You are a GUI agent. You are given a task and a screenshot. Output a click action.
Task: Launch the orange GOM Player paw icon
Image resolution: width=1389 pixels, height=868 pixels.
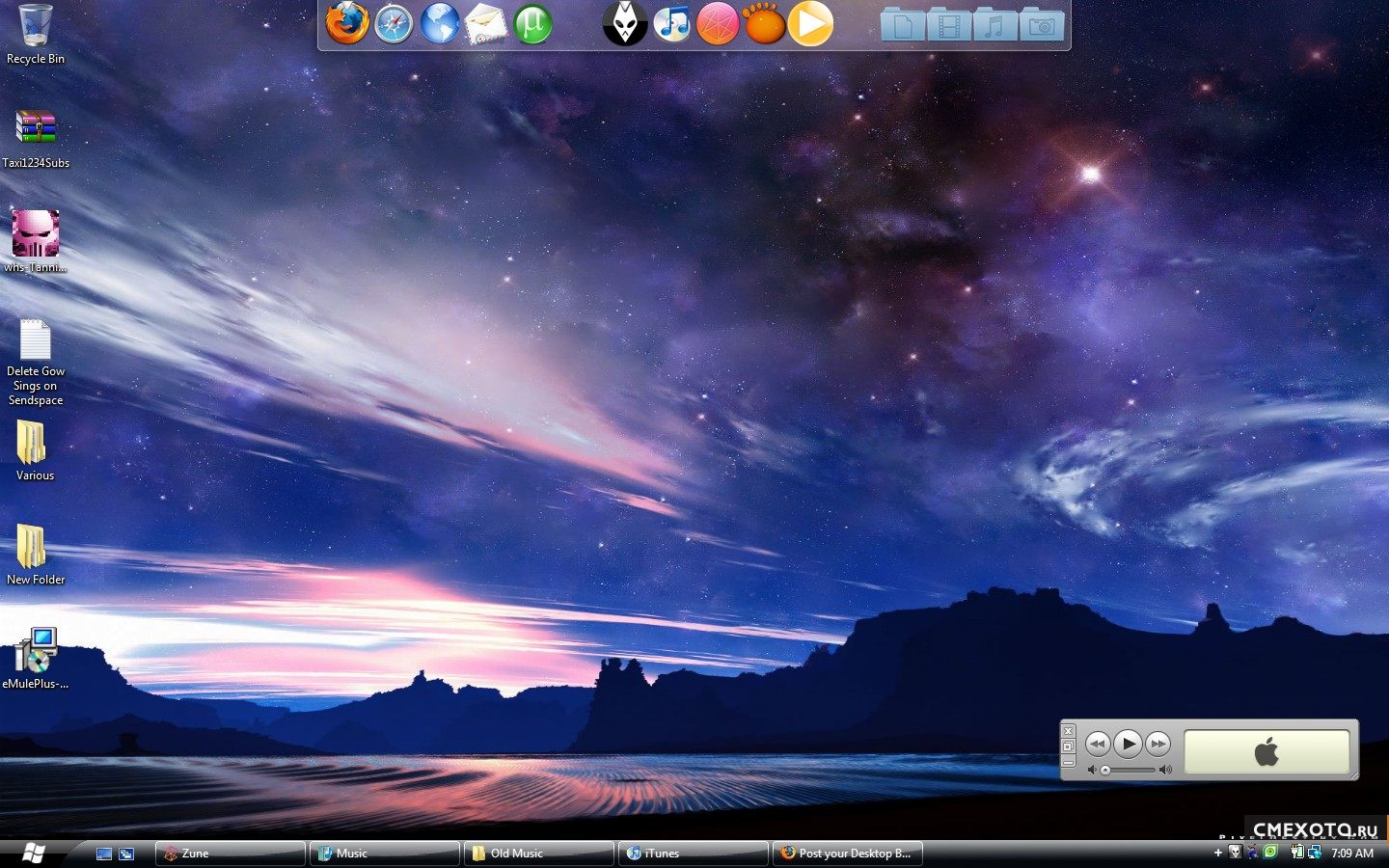[764, 24]
